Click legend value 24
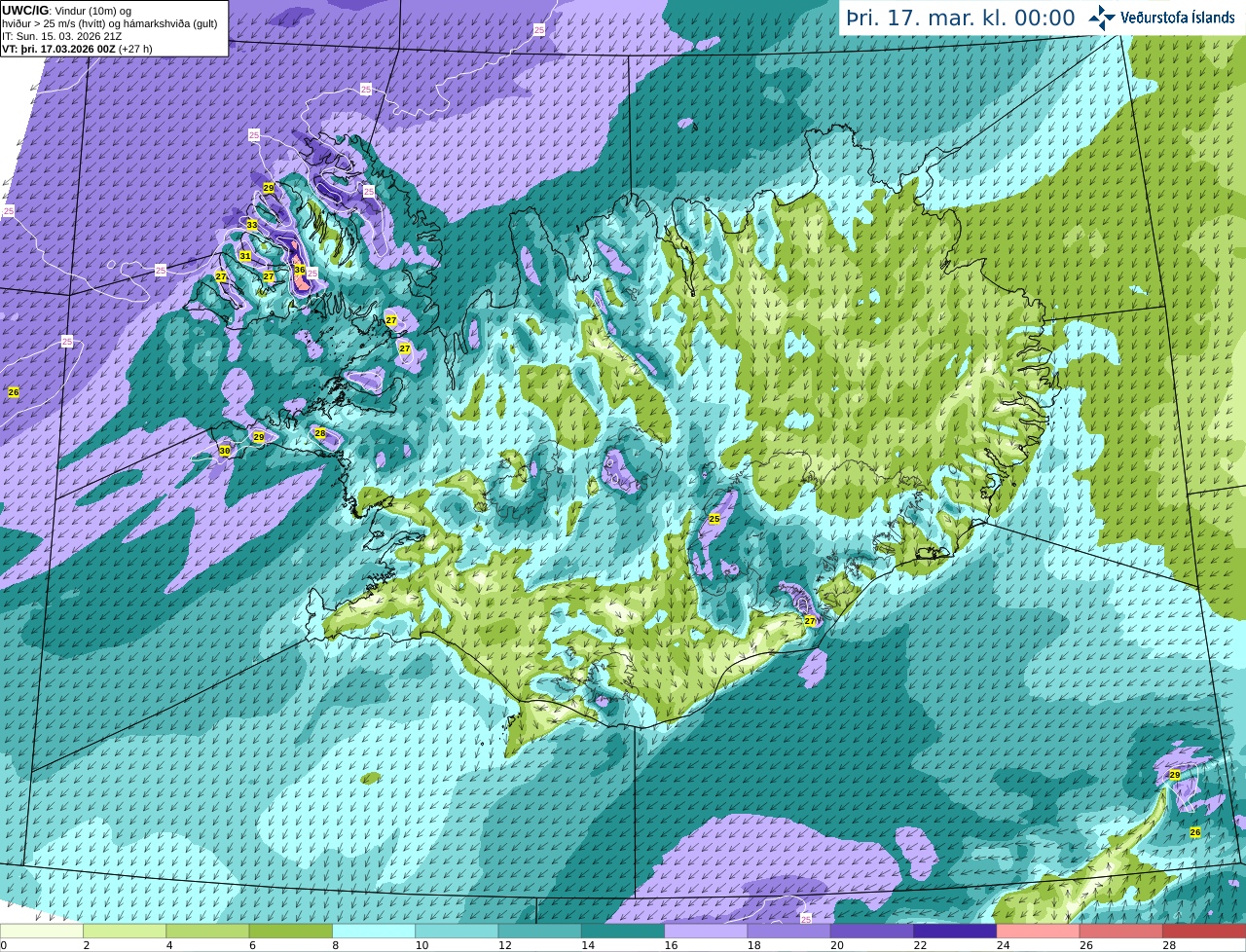Screen dimensions: 1246x952 (1003, 945)
